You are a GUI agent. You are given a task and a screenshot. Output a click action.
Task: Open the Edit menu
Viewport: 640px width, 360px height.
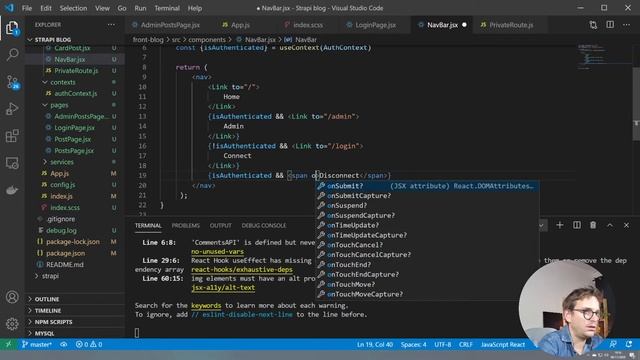click(46, 8)
